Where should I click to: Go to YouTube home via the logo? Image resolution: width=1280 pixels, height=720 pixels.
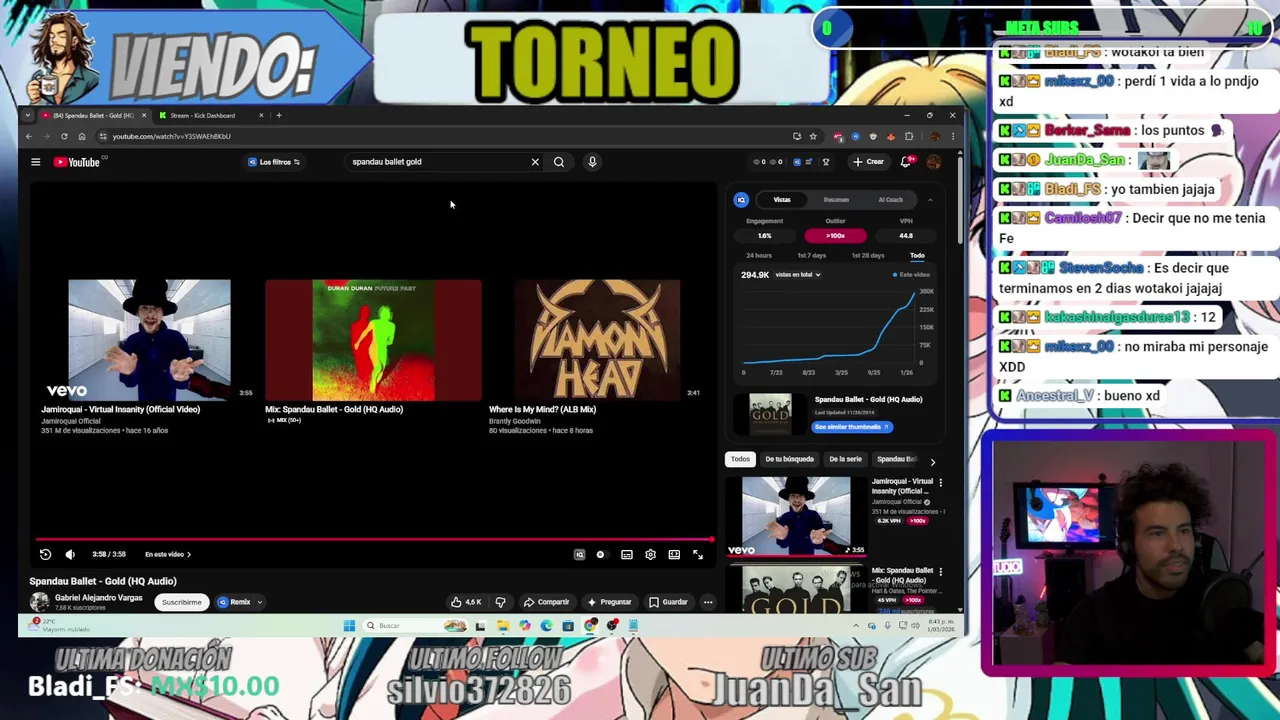click(77, 162)
